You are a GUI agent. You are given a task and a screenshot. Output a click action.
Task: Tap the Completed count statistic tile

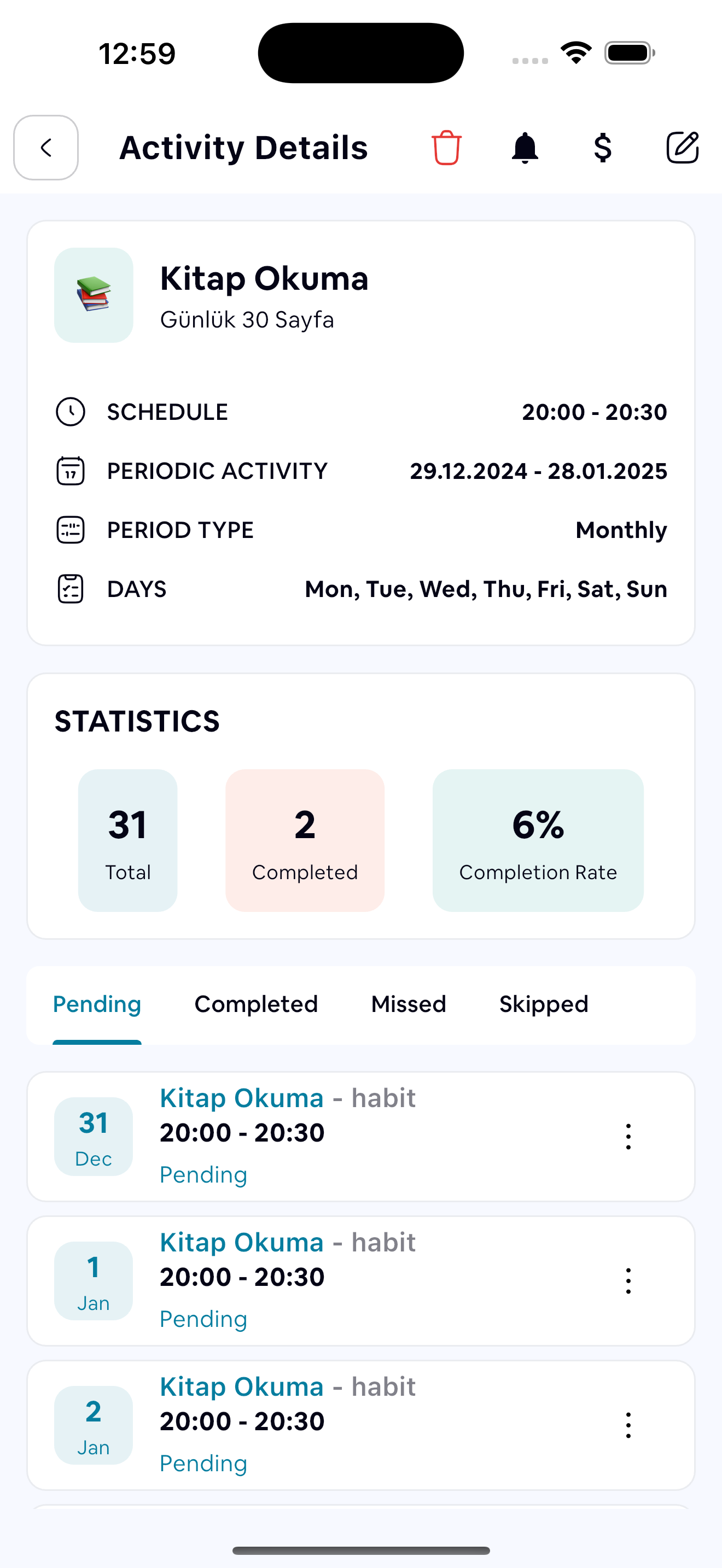304,840
